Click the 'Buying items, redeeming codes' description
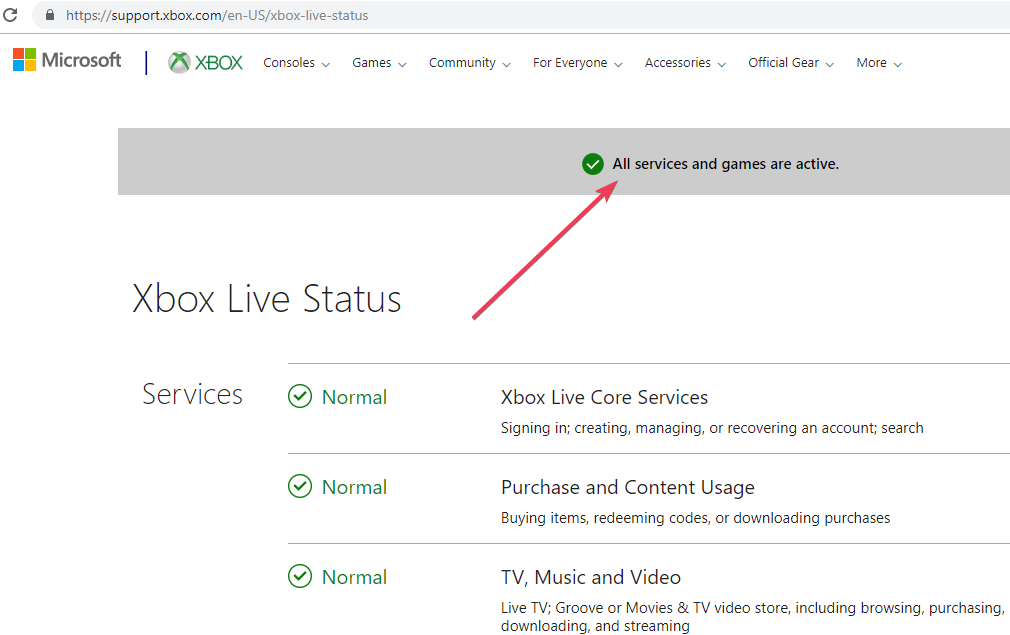Viewport: 1010px width, 635px height. [x=696, y=518]
